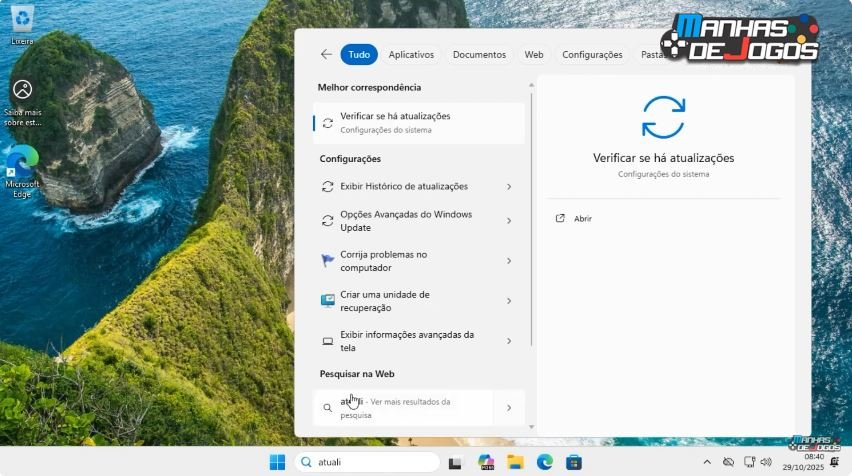
Task: Expand Corrija problemas no computador chevron
Action: (x=509, y=261)
